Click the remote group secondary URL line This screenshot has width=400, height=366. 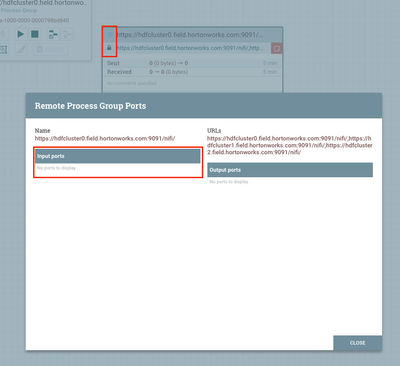click(x=190, y=48)
